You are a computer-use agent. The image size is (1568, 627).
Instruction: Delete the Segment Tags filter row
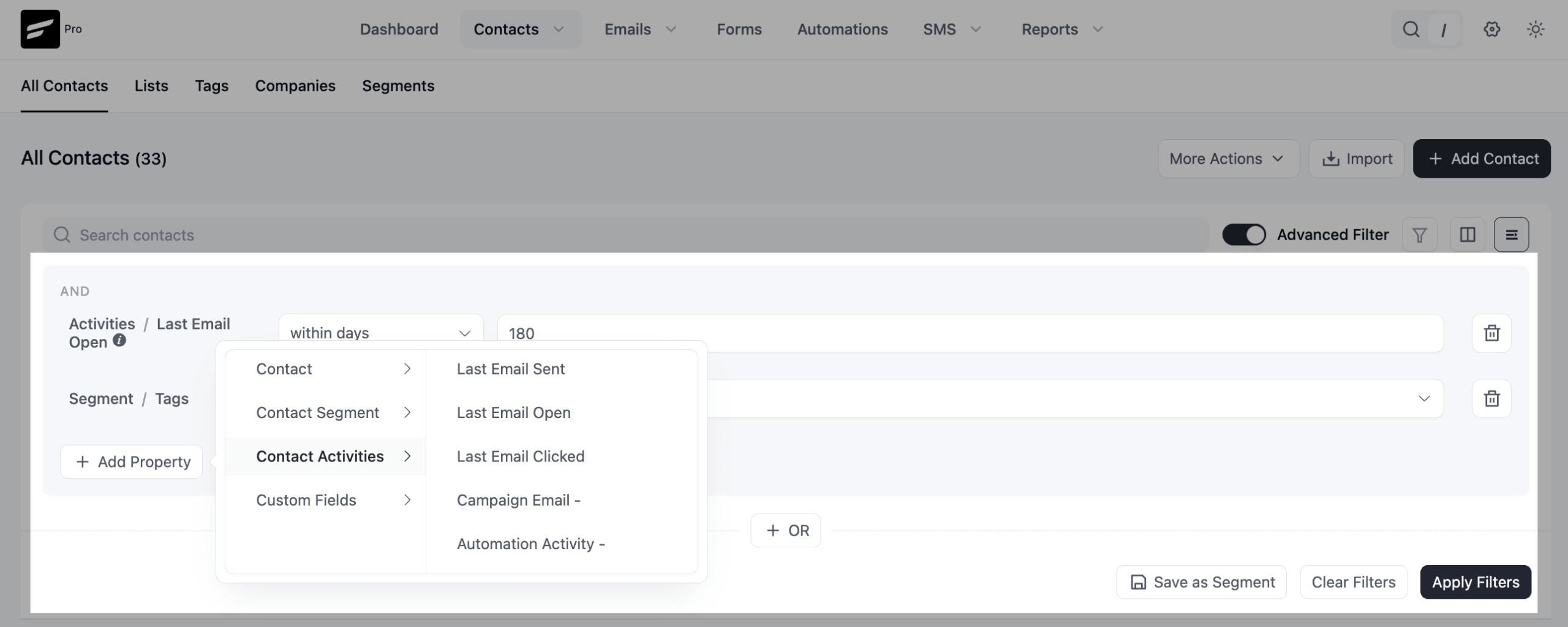[x=1491, y=398]
